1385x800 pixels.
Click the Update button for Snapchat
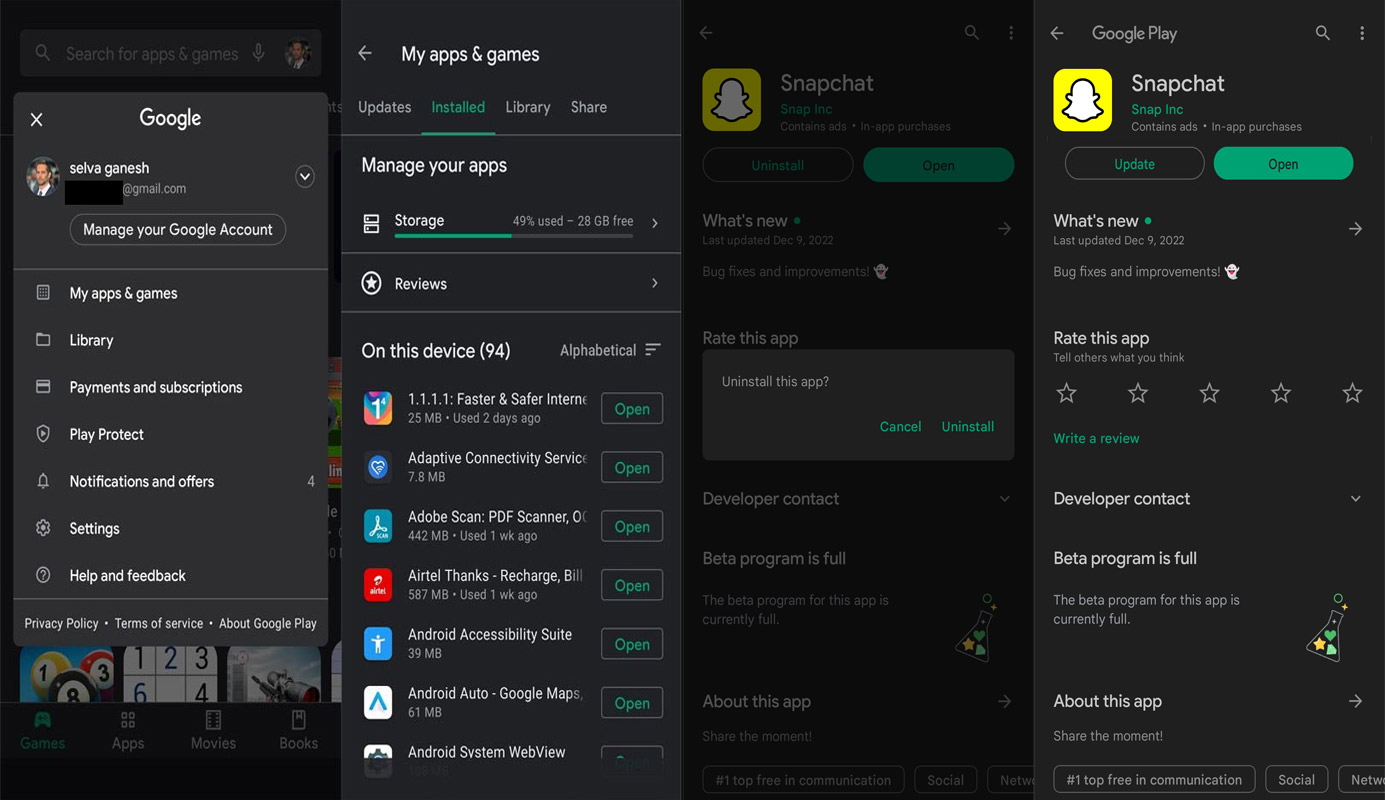click(x=1135, y=164)
